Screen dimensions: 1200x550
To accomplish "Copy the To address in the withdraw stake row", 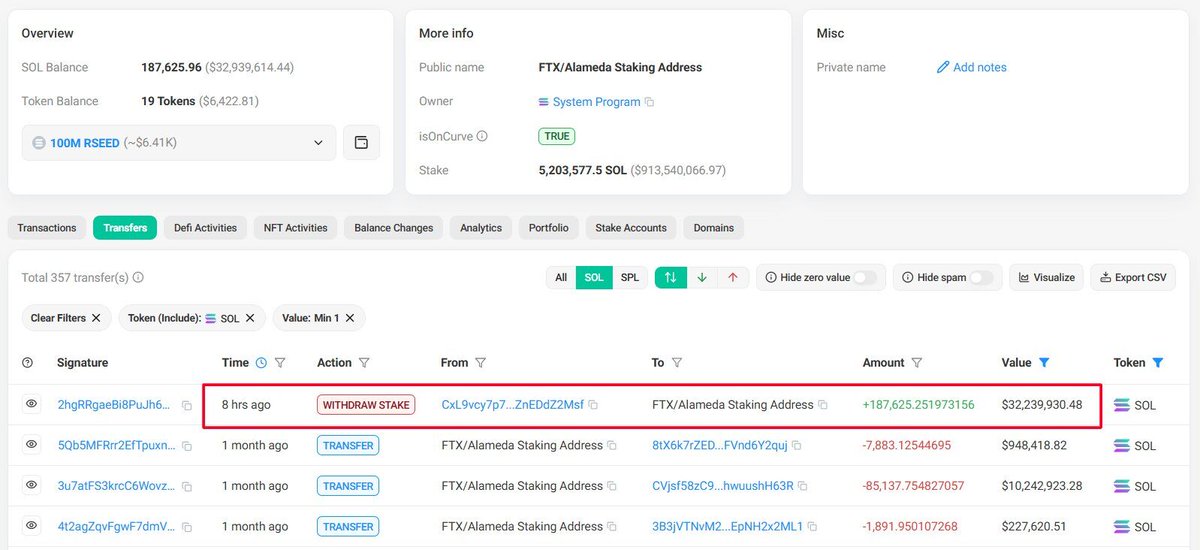I will (x=823, y=405).
